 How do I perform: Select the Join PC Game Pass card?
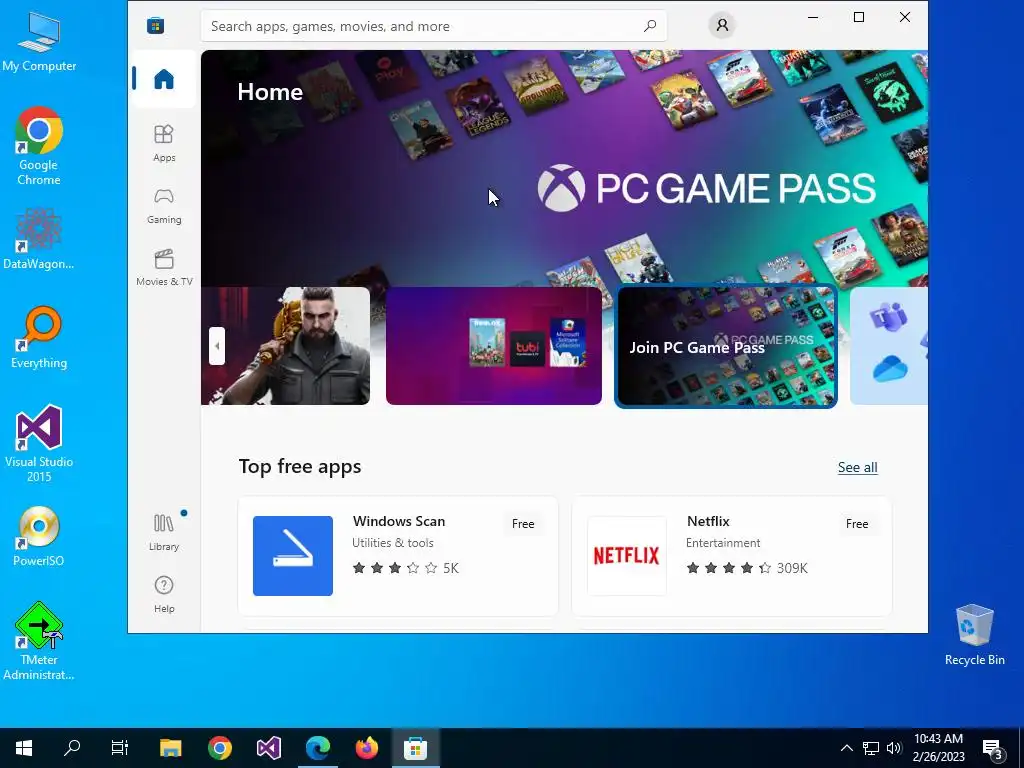pos(726,346)
